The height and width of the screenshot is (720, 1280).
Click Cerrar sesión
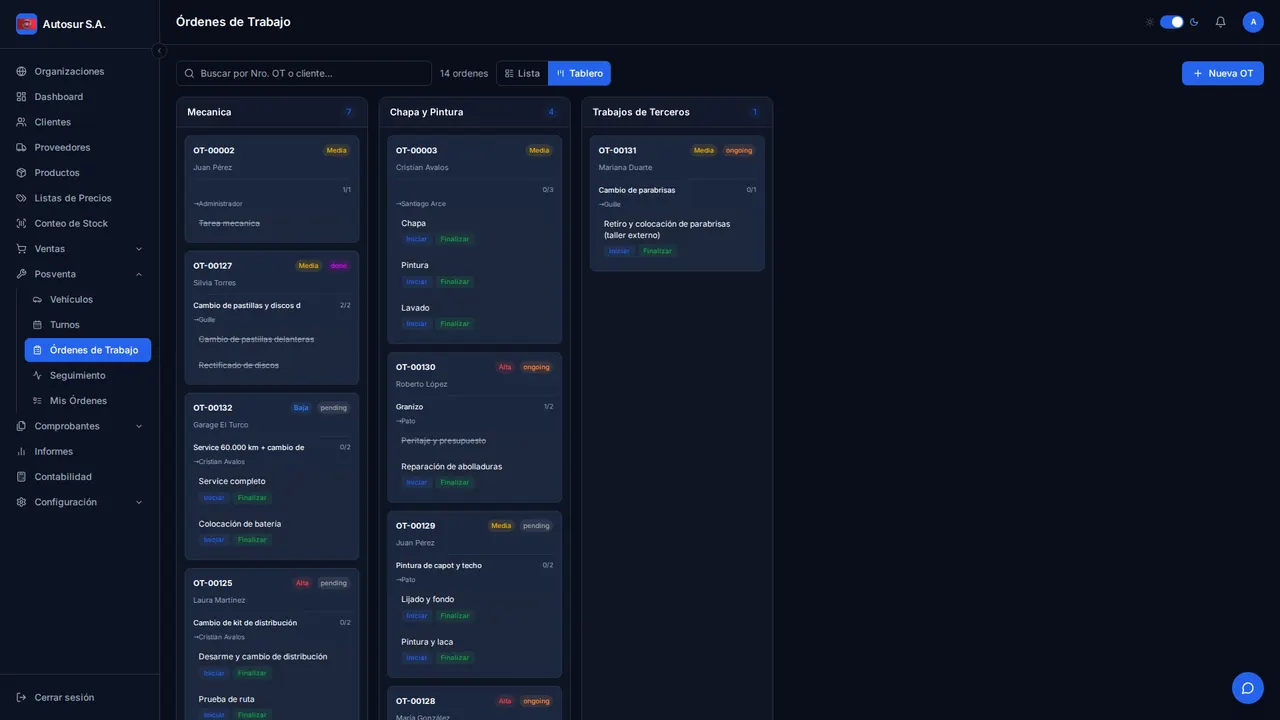80,697
